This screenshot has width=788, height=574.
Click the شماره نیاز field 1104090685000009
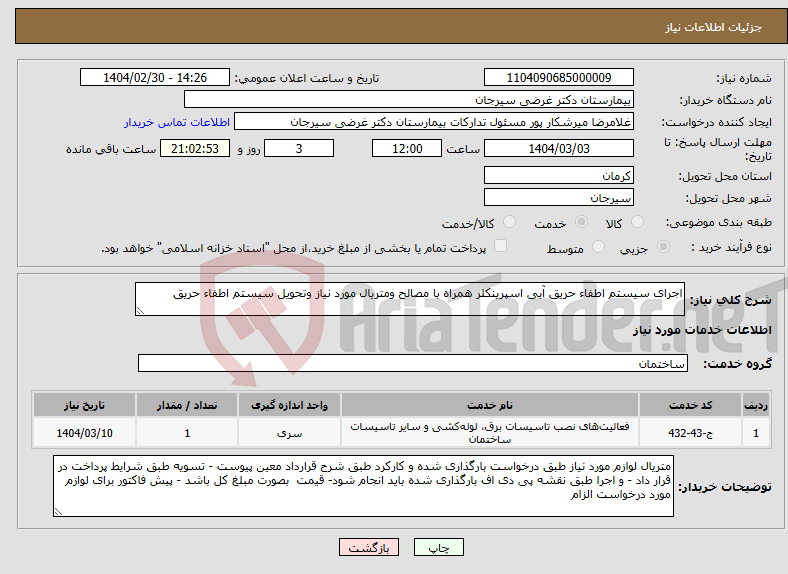(559, 77)
